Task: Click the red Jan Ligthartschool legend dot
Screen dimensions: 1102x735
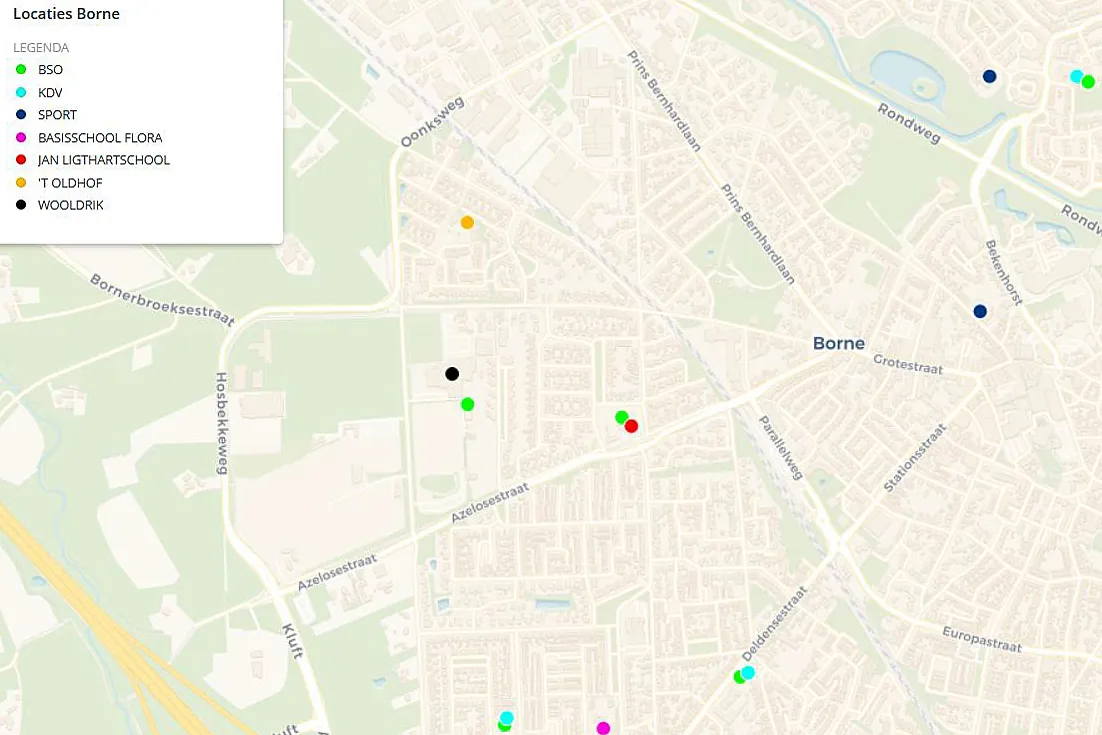Action: tap(21, 160)
